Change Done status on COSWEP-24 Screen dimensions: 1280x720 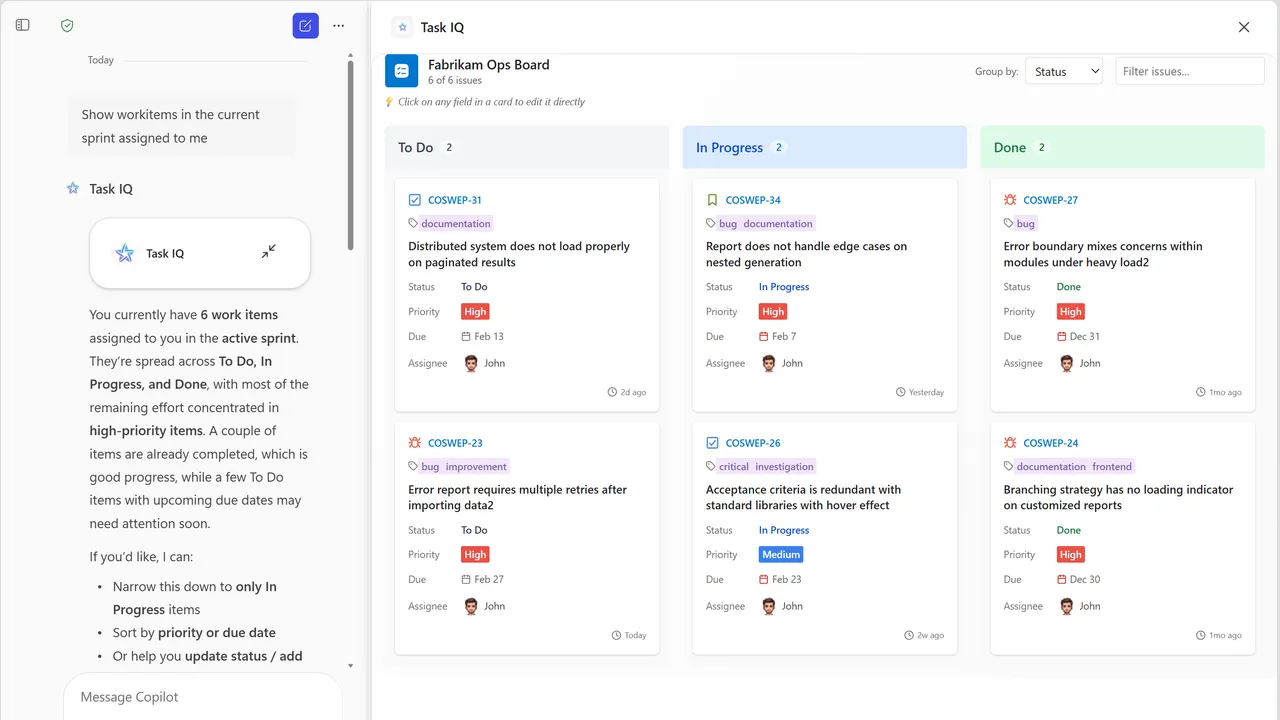(x=1069, y=530)
